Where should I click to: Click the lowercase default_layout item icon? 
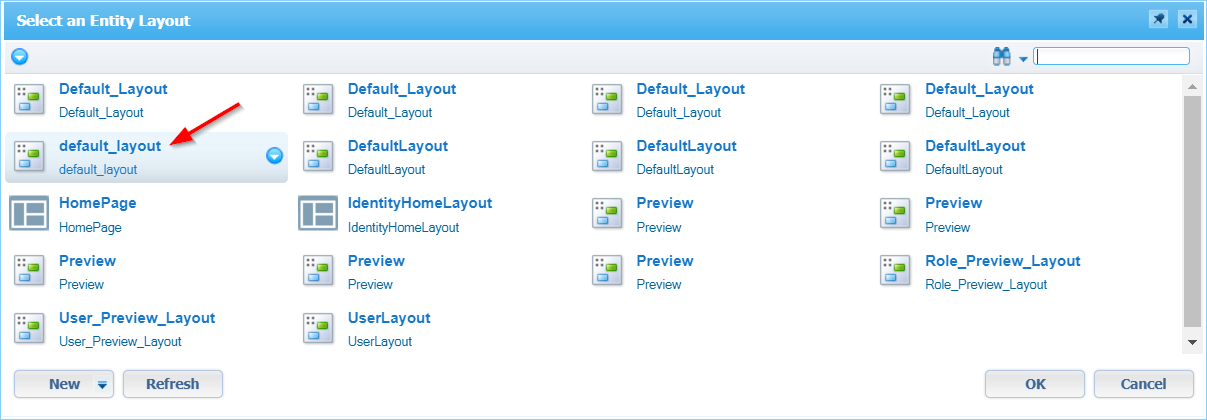pos(29,156)
